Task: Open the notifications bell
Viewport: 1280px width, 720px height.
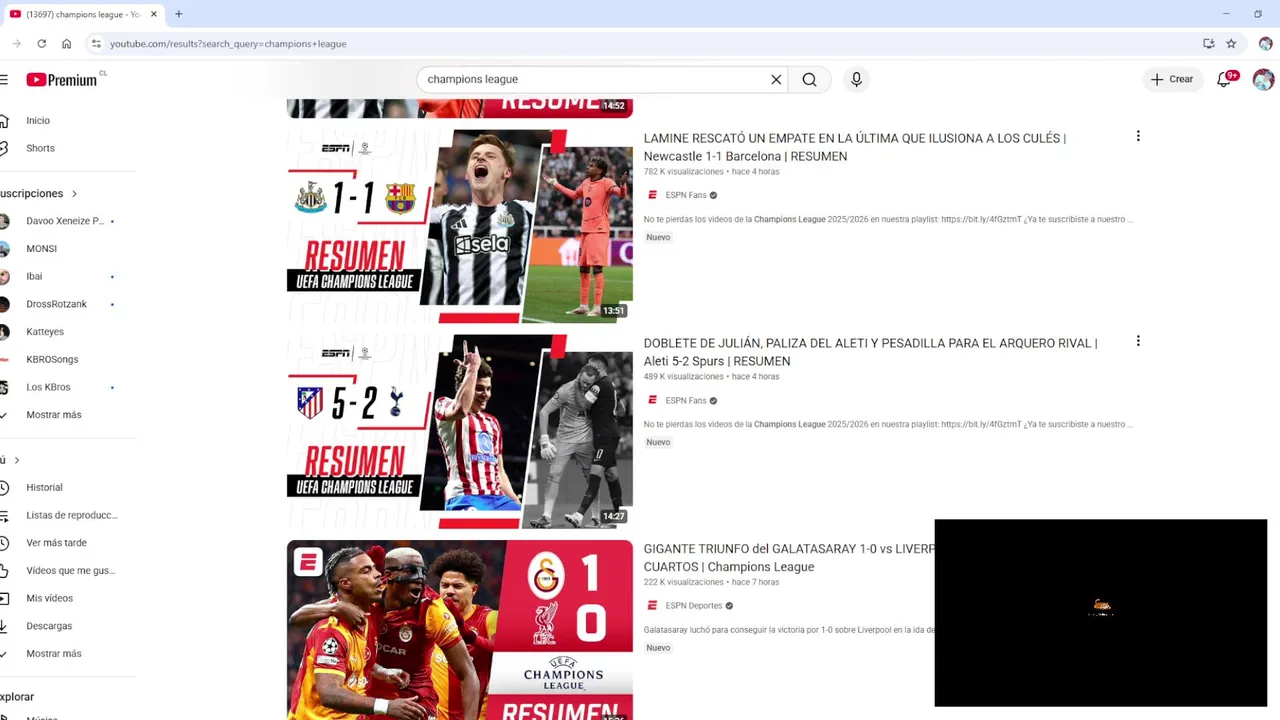Action: (1224, 79)
